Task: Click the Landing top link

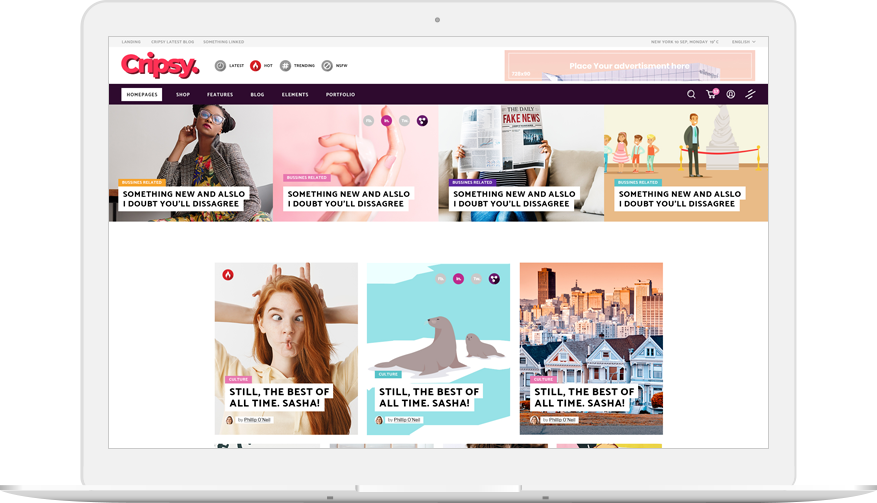Action: click(x=131, y=42)
